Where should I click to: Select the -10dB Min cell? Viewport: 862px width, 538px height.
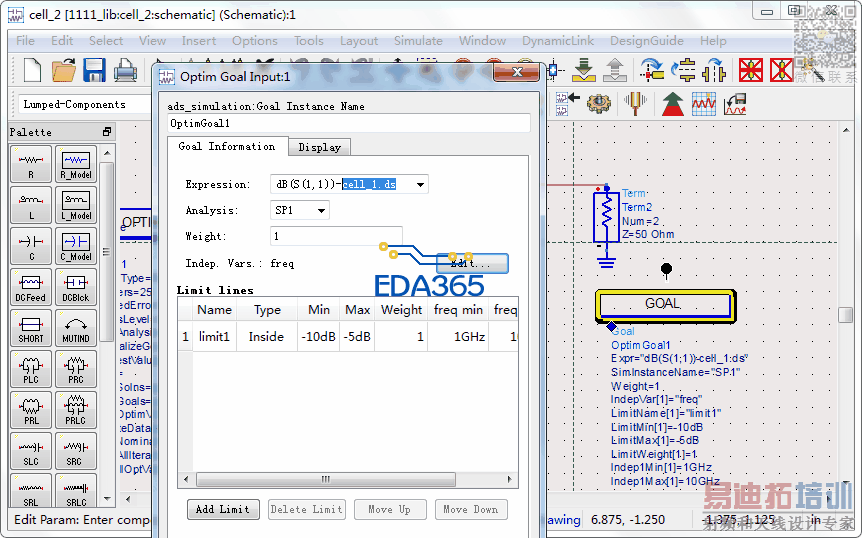pos(318,336)
